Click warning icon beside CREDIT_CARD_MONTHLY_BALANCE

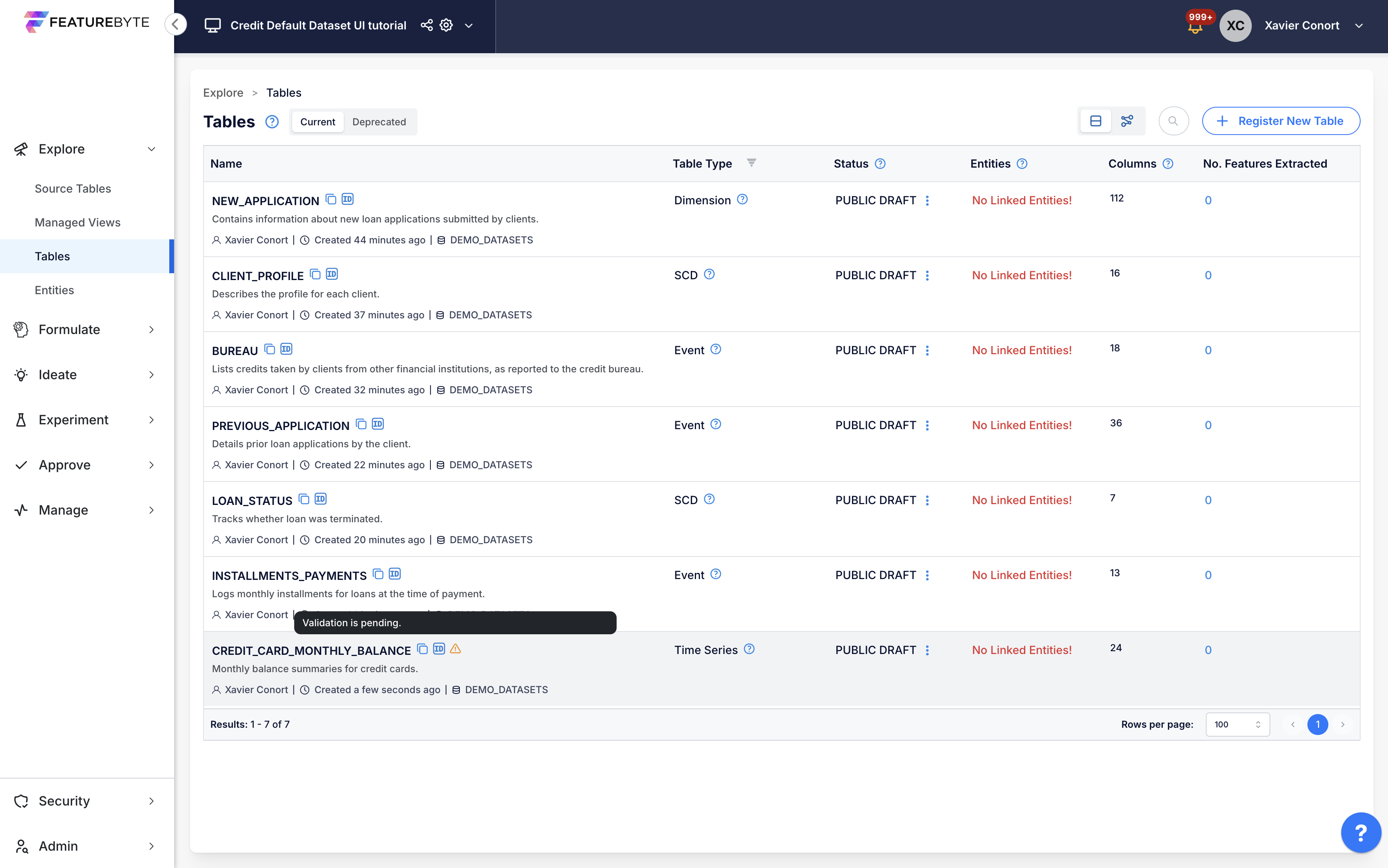[x=456, y=649]
